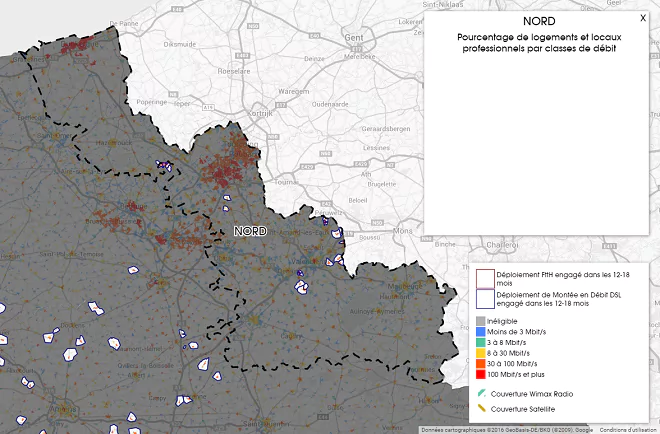The height and width of the screenshot is (434, 660).
Task: Click the NORD title in the popup
Action: pos(539,20)
